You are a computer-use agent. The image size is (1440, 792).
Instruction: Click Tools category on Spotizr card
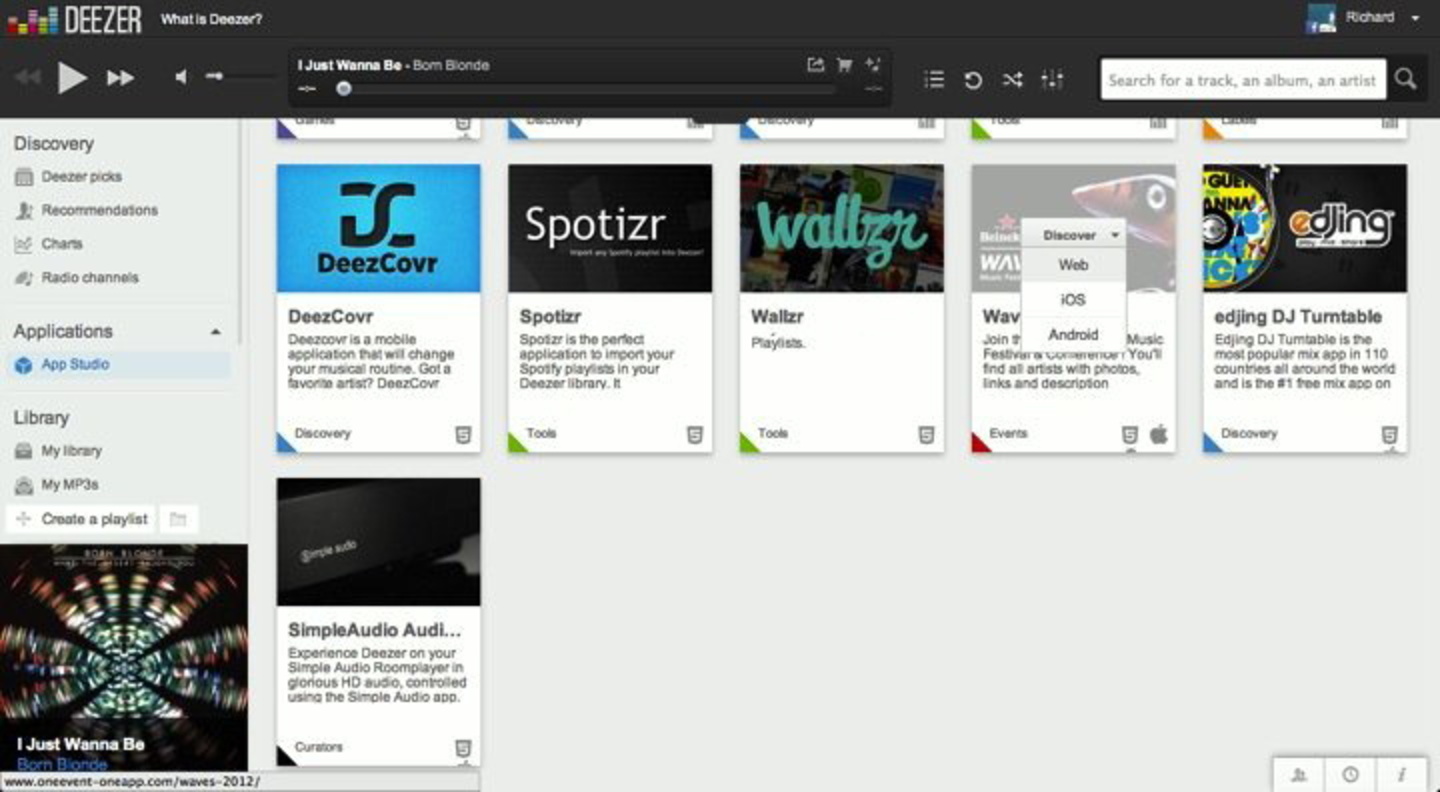(541, 434)
